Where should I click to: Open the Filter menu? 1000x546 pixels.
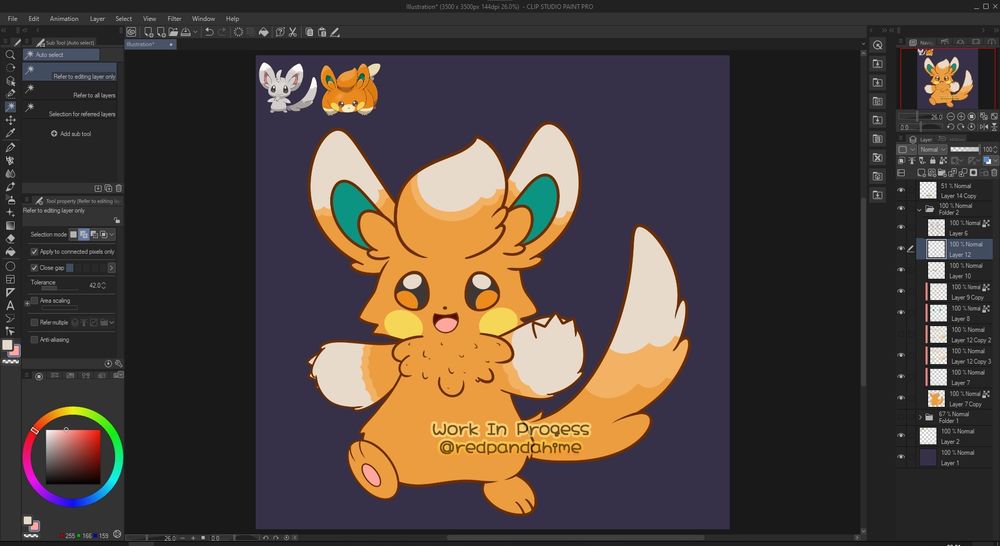pyautogui.click(x=174, y=18)
